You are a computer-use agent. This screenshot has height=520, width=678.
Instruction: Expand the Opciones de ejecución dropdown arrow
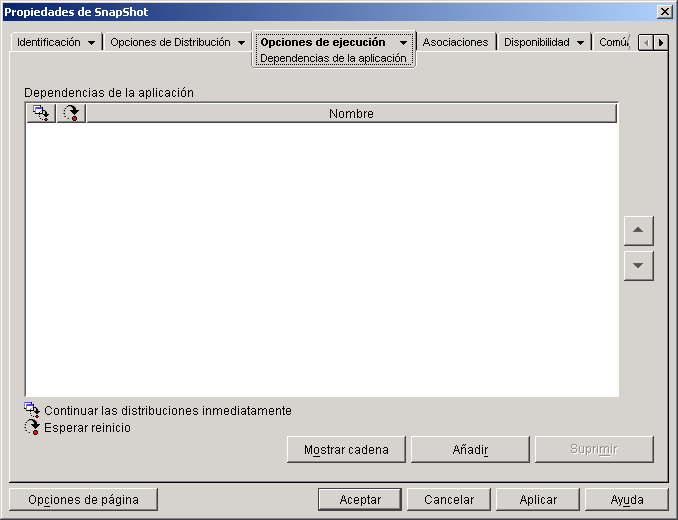403,43
